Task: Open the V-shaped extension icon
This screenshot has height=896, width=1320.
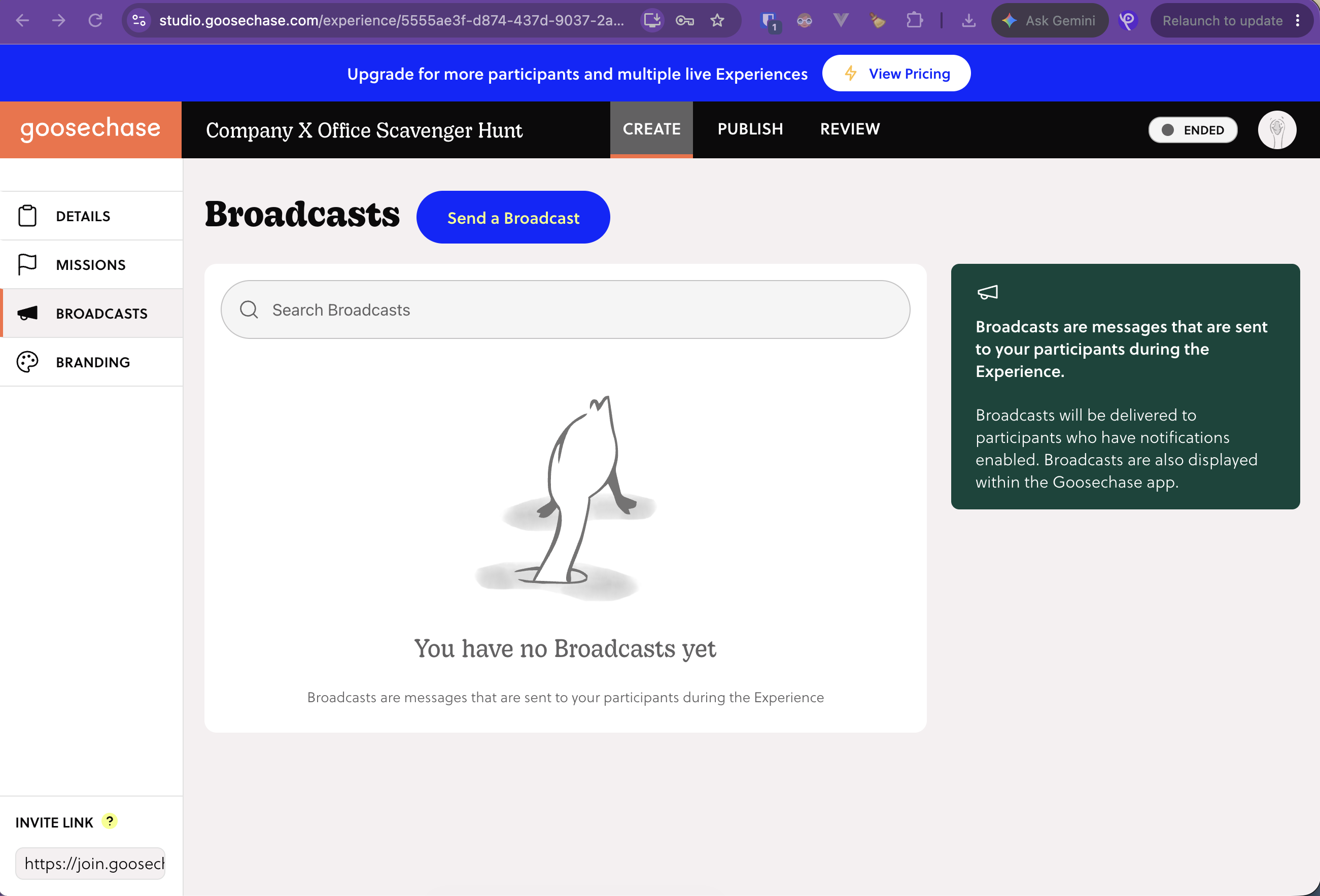Action: [x=841, y=20]
